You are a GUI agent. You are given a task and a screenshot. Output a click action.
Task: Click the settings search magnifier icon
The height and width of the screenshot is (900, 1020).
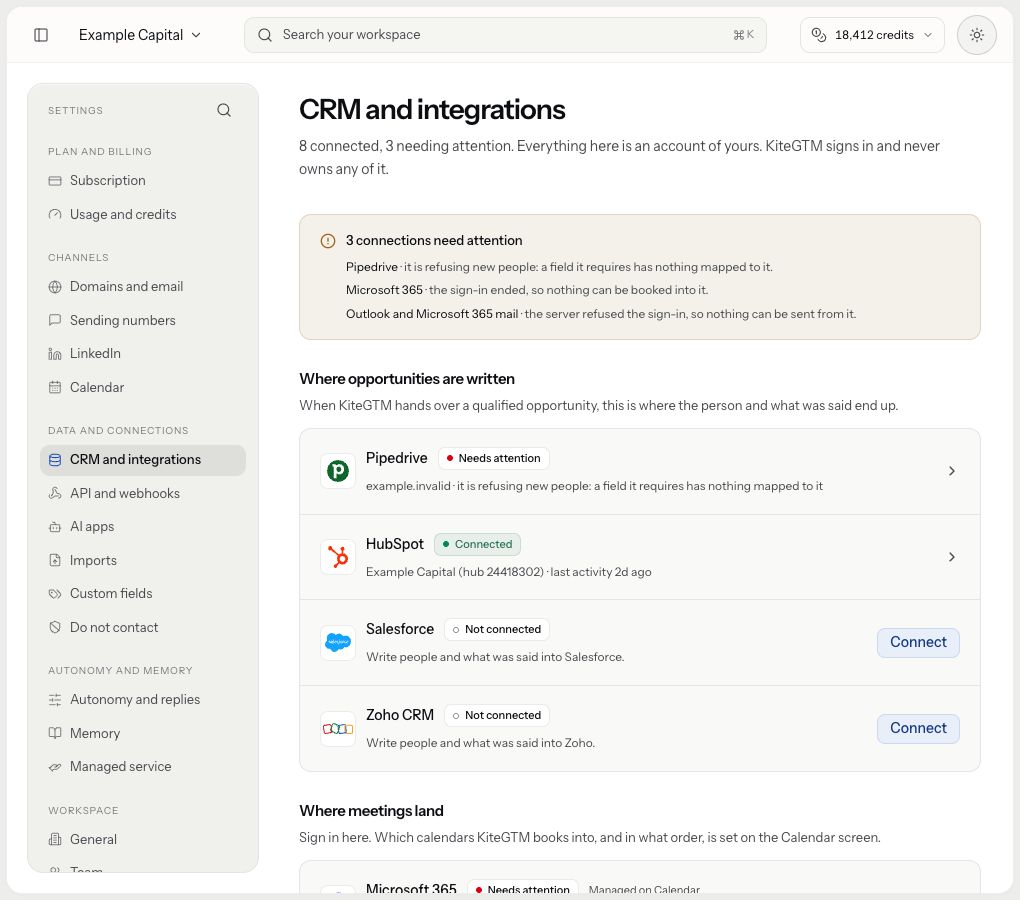pyautogui.click(x=224, y=110)
